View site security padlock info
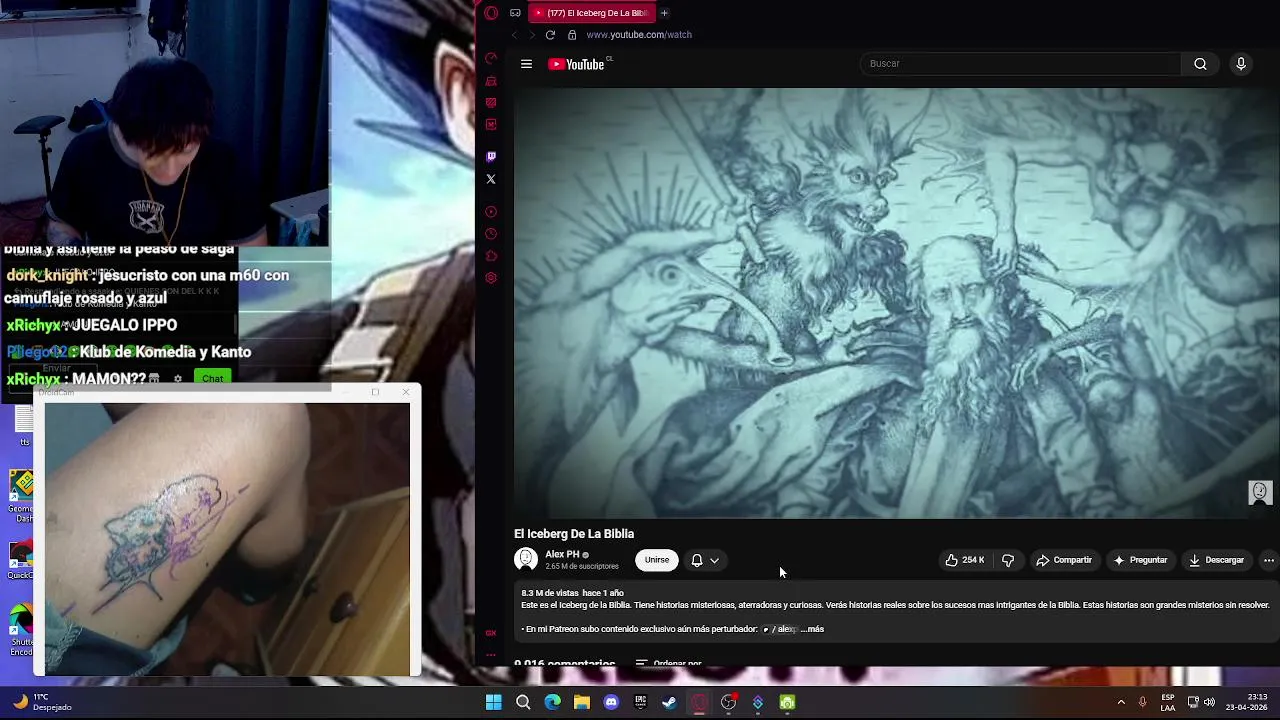This screenshot has height=720, width=1280. pyautogui.click(x=572, y=34)
